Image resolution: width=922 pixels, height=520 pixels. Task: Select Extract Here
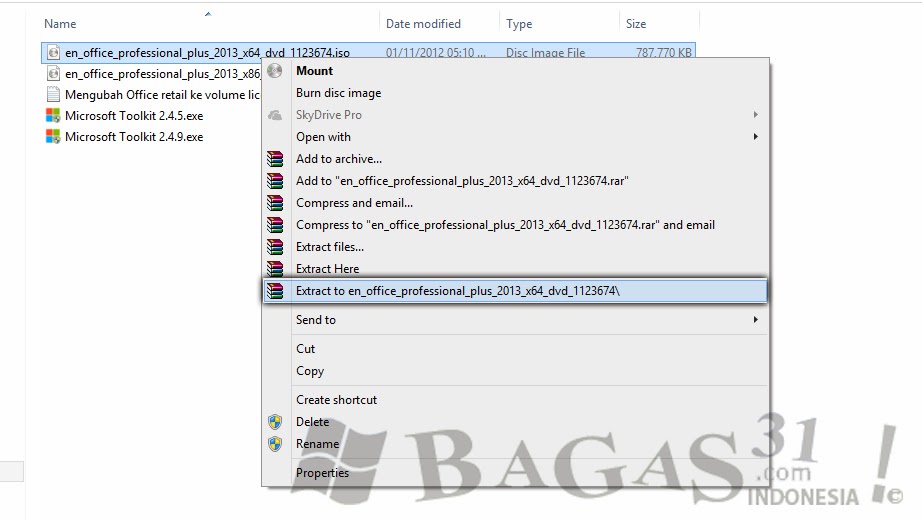pyautogui.click(x=328, y=269)
